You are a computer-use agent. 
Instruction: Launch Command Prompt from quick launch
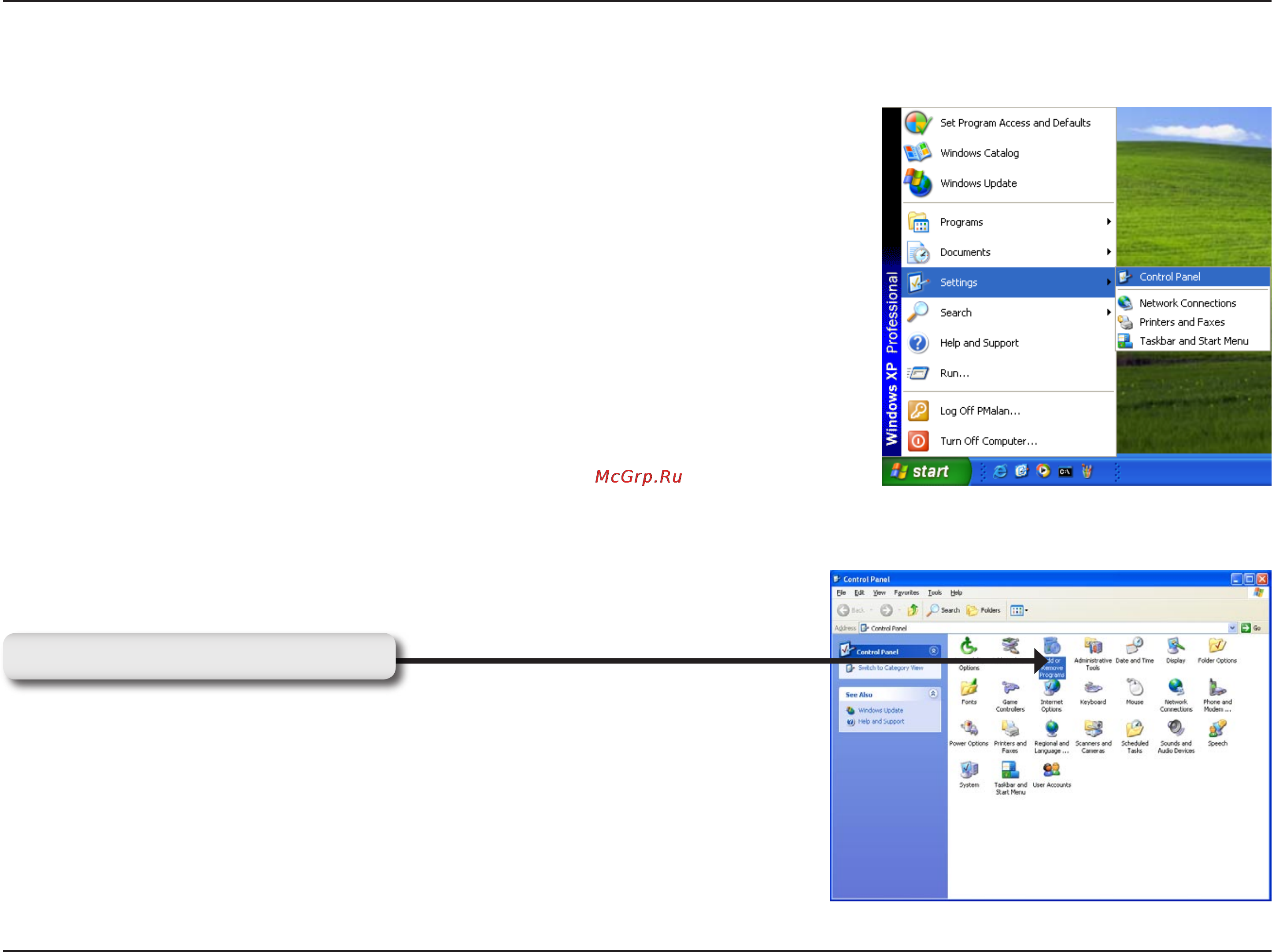coord(1065,472)
